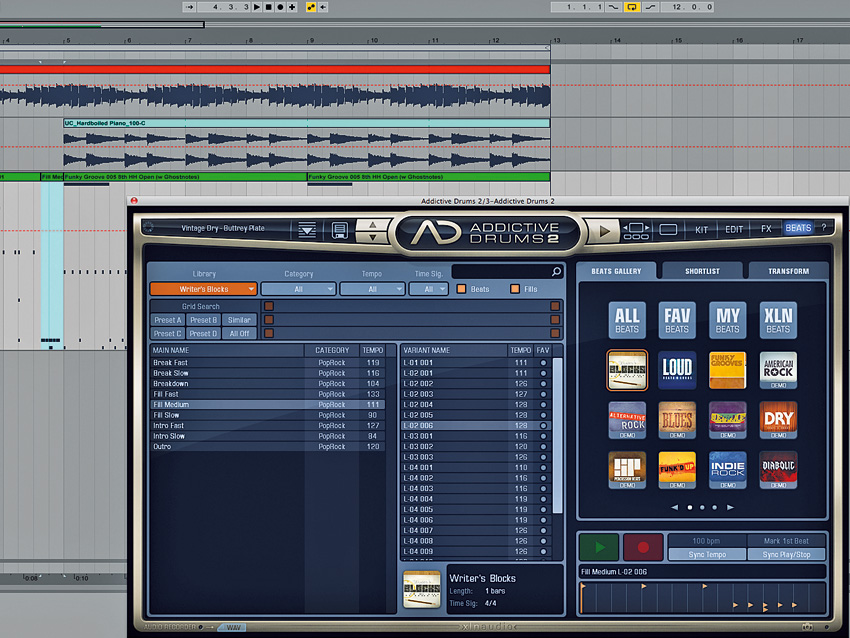Open the Time Sig. filter dropdown
The height and width of the screenshot is (638, 850).
429,289
